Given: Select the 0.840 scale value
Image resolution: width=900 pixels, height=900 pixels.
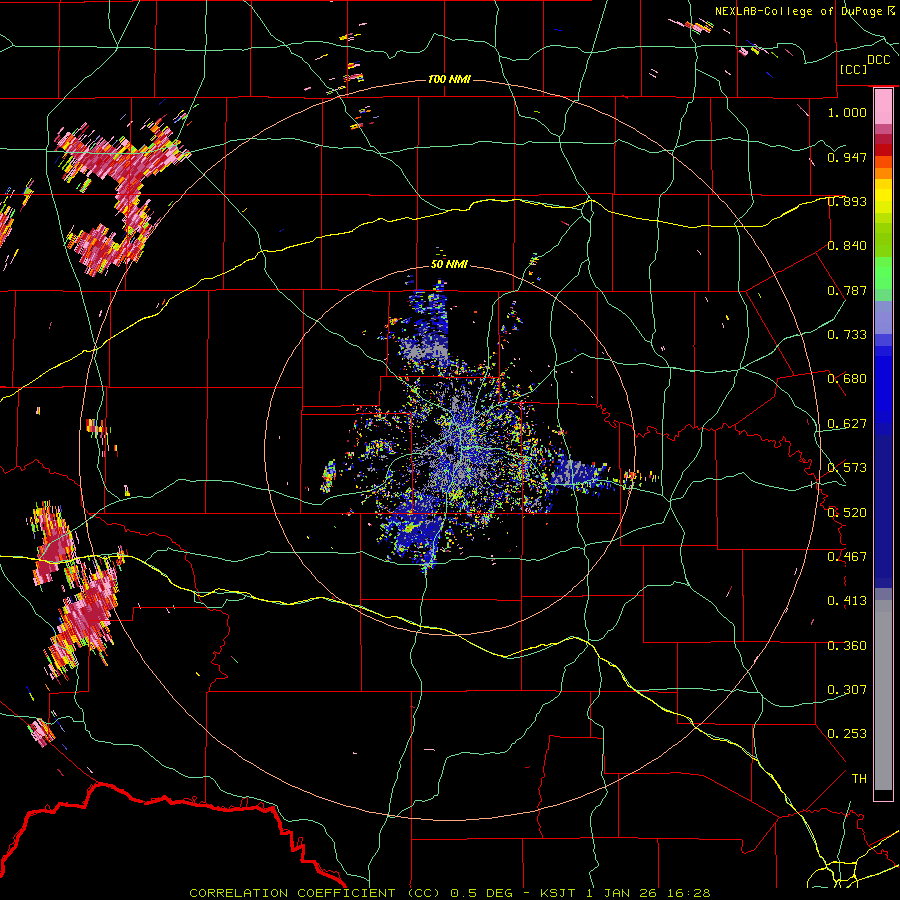Looking at the screenshot, I should click(x=847, y=245).
